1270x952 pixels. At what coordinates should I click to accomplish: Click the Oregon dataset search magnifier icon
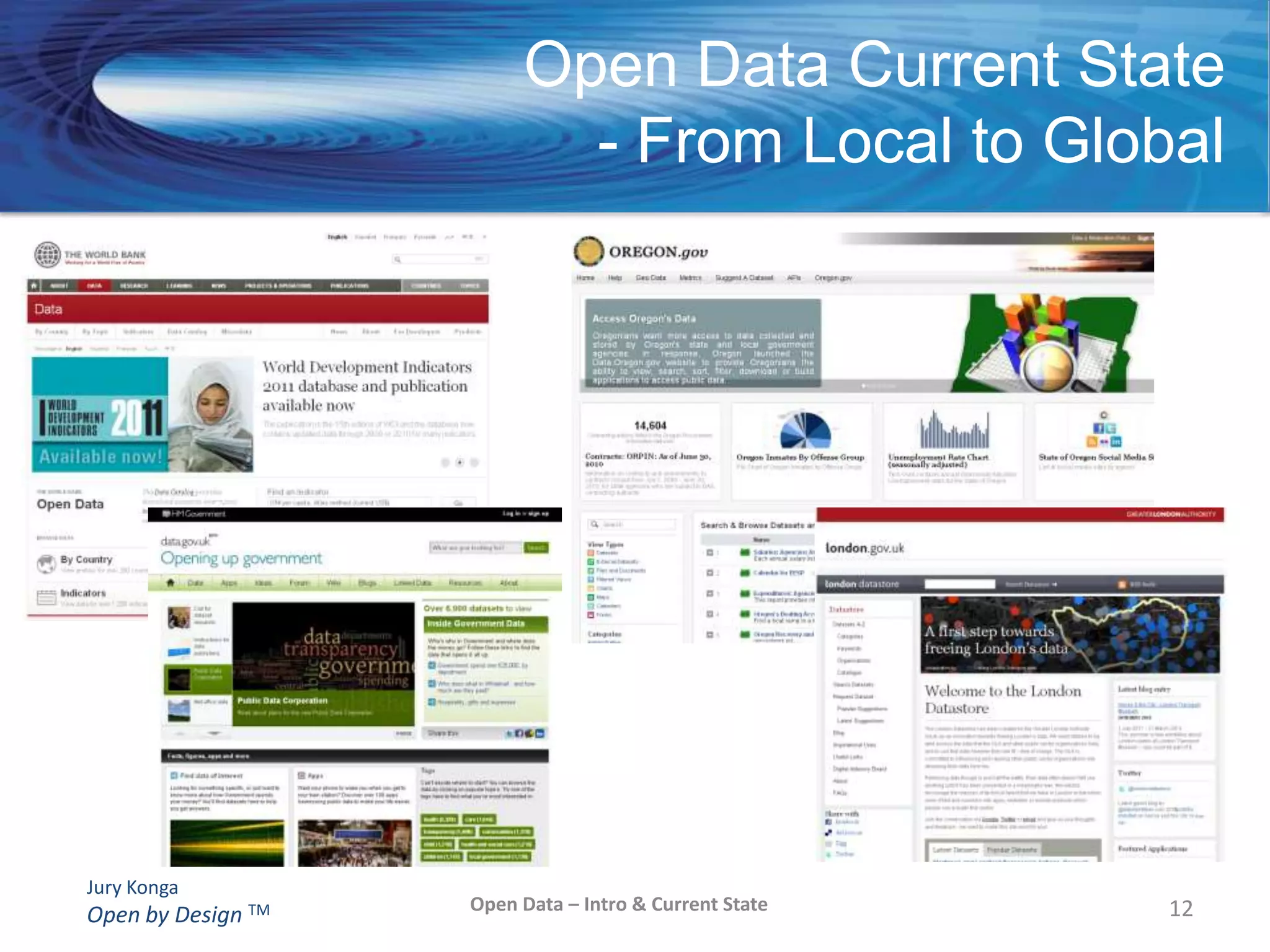tap(595, 524)
